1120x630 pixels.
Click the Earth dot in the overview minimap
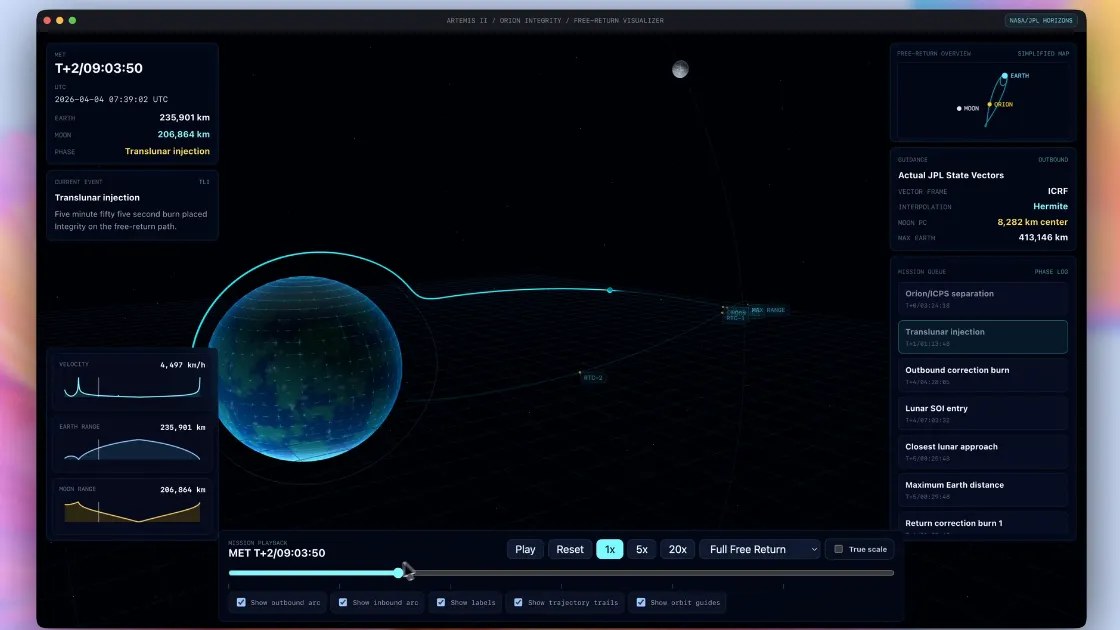pyautogui.click(x=1005, y=76)
